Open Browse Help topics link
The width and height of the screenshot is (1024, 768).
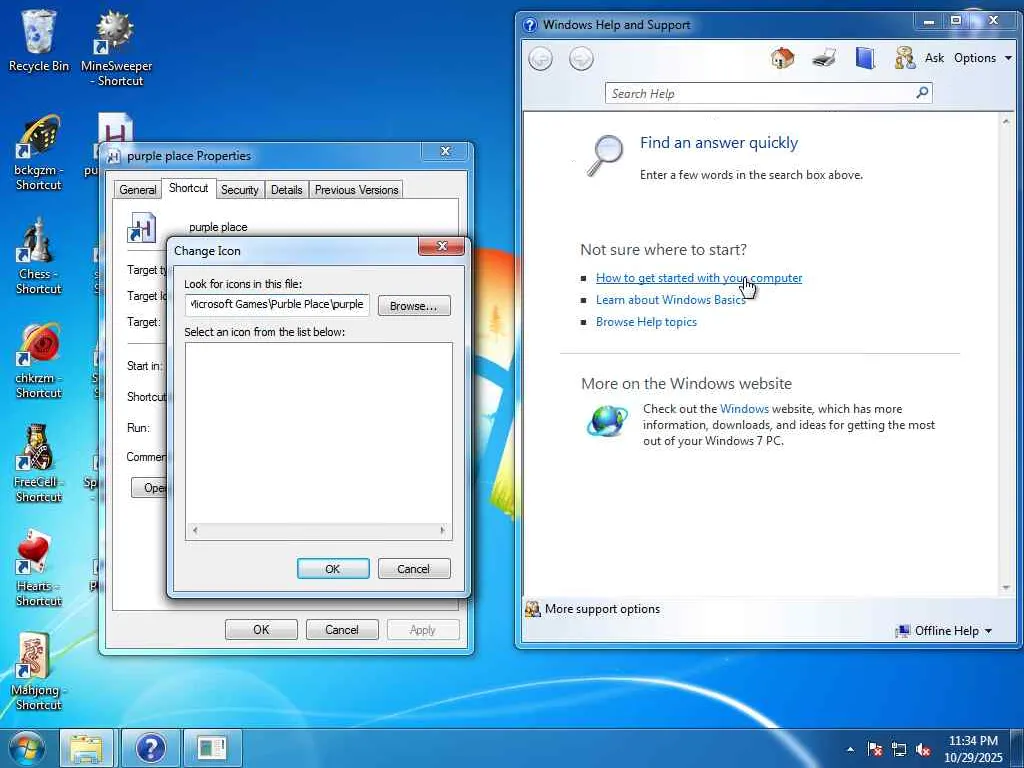[x=647, y=322]
